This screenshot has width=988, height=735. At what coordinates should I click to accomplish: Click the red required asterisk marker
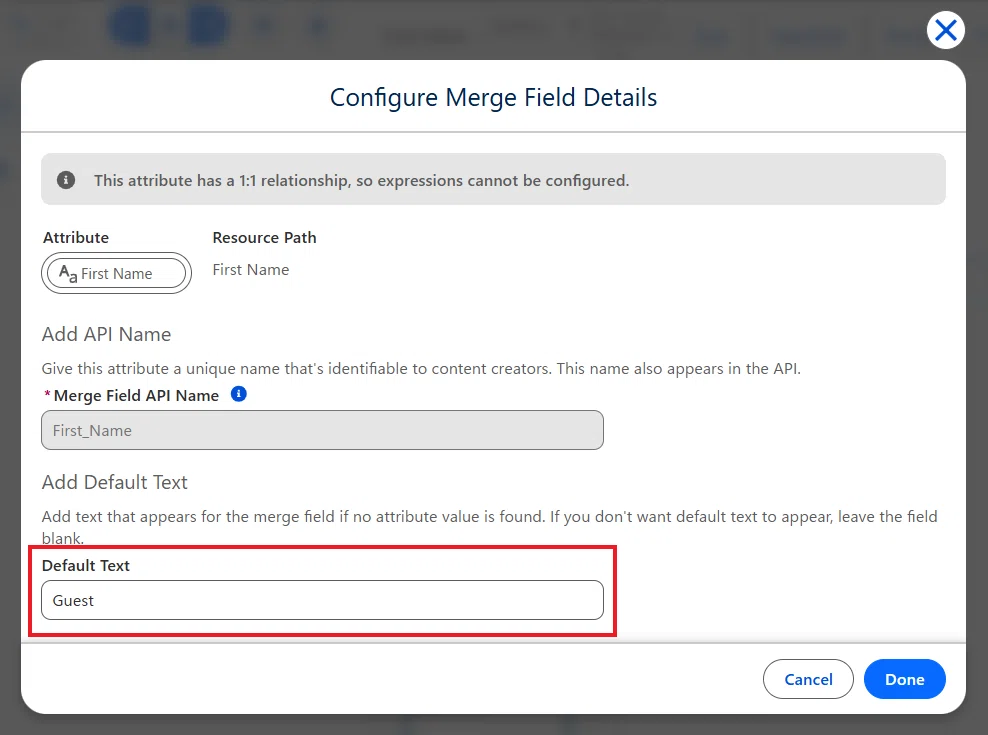[x=47, y=395]
